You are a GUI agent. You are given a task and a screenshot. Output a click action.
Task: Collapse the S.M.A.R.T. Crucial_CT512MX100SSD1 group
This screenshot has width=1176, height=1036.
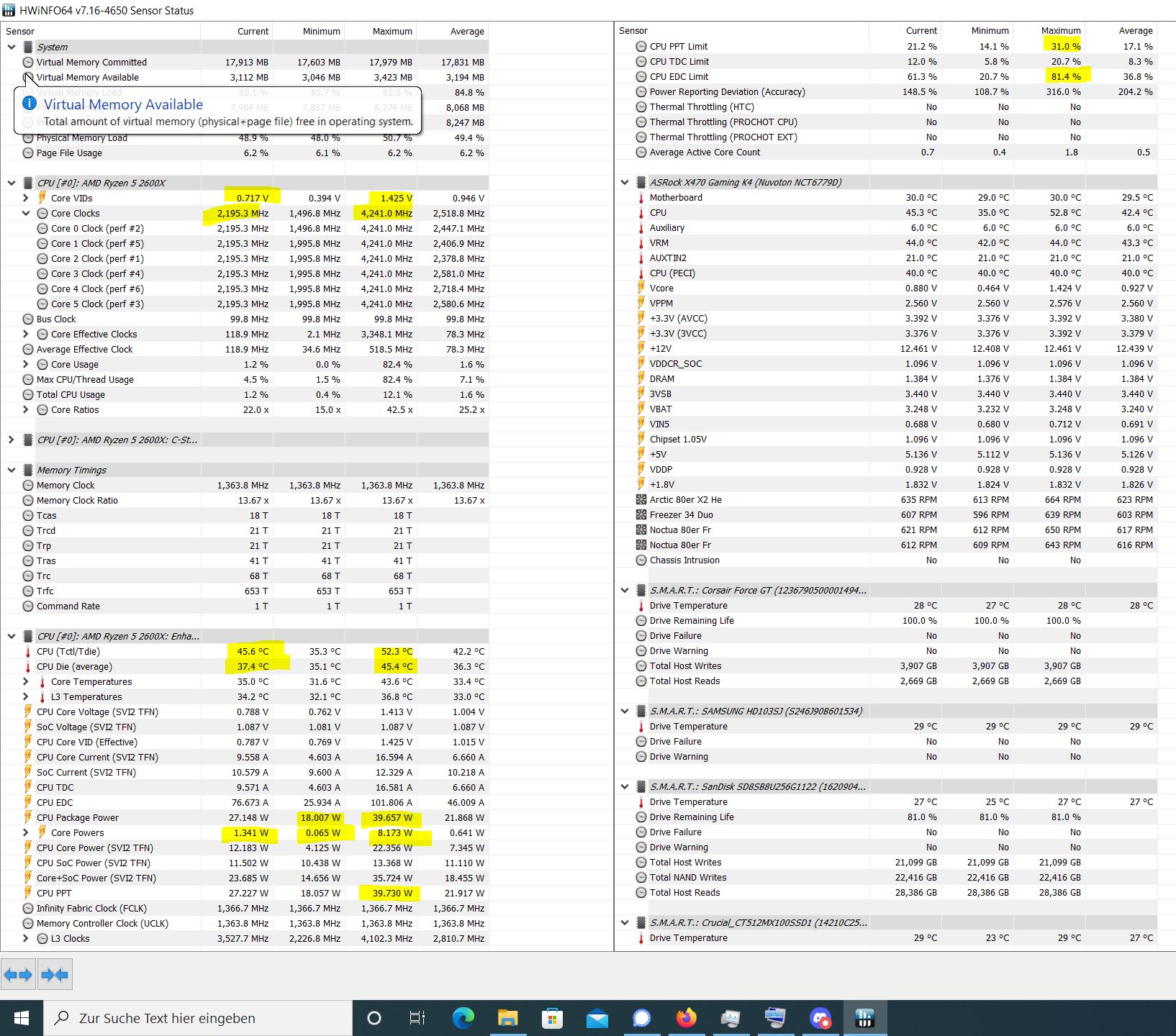click(625, 922)
